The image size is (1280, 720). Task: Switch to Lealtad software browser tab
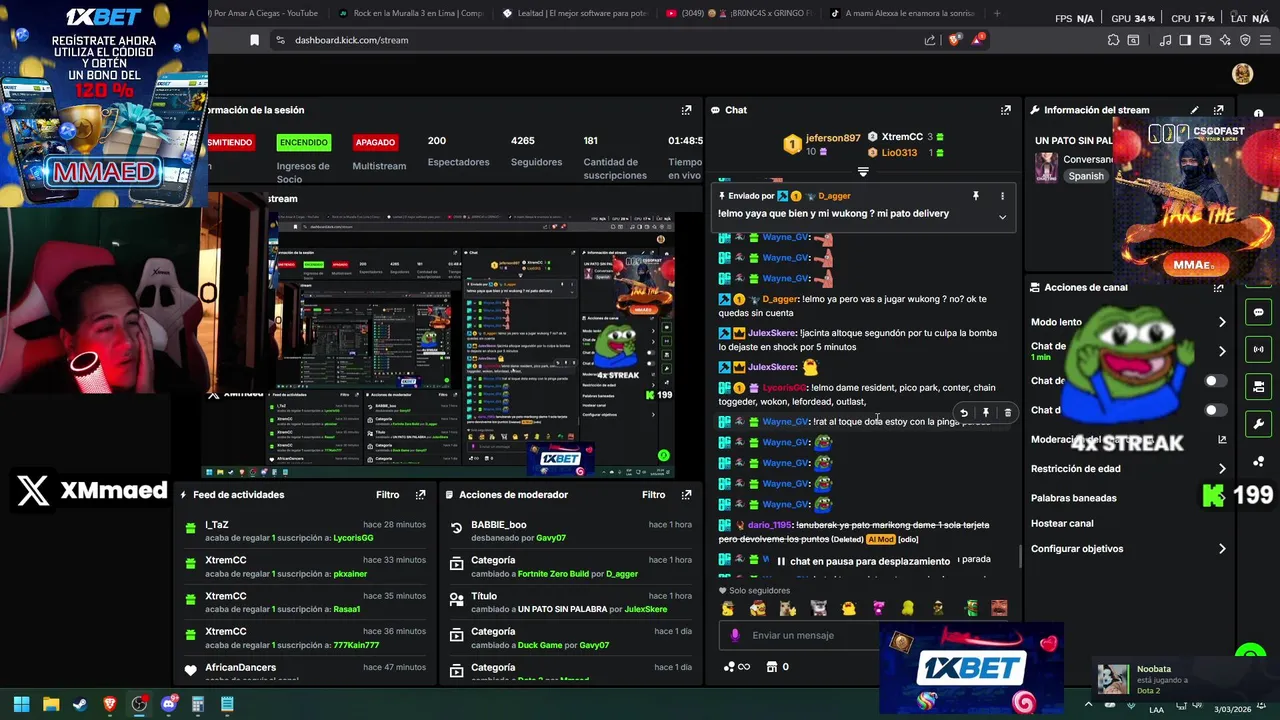pyautogui.click(x=574, y=13)
